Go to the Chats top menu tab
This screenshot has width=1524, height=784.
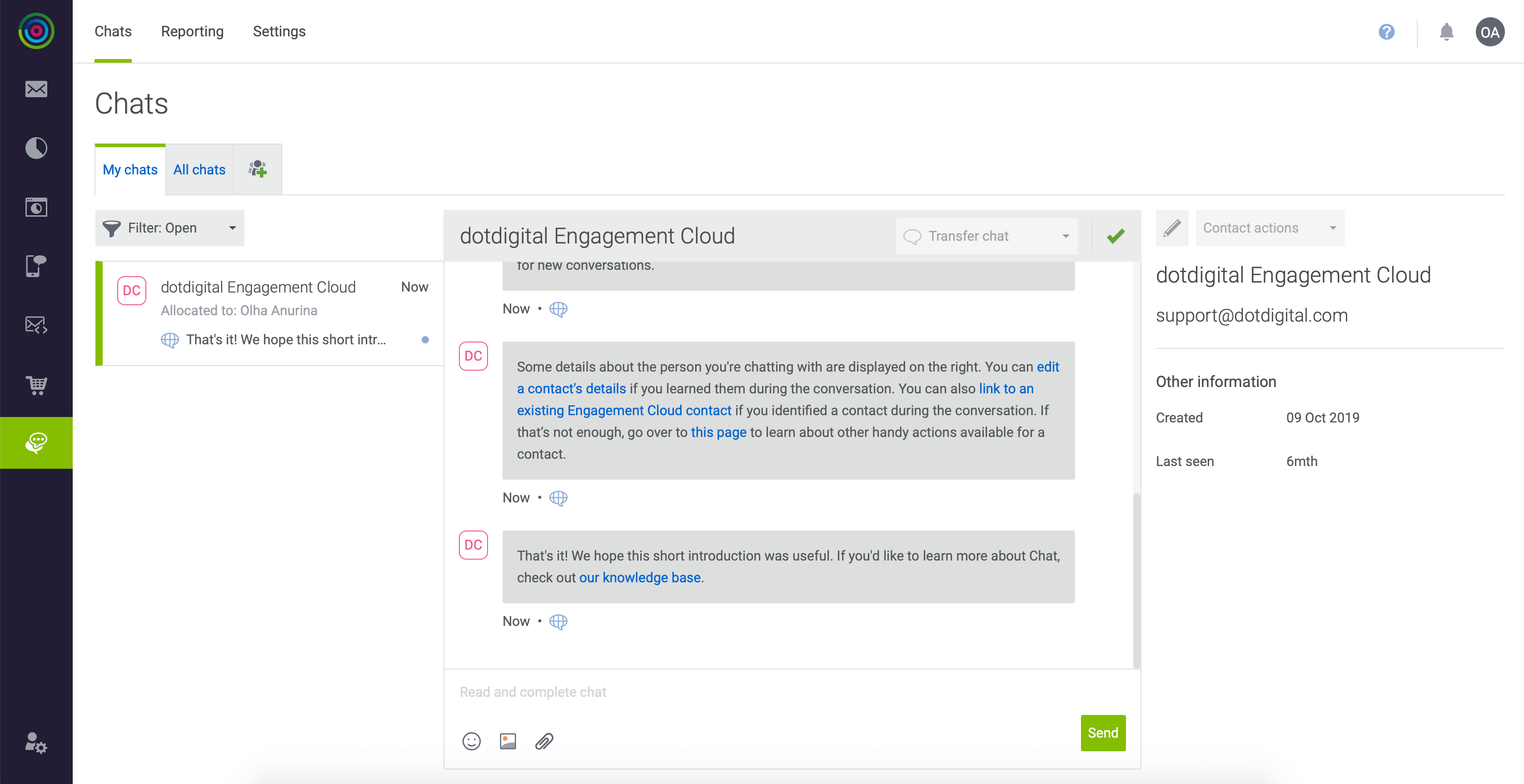coord(113,31)
